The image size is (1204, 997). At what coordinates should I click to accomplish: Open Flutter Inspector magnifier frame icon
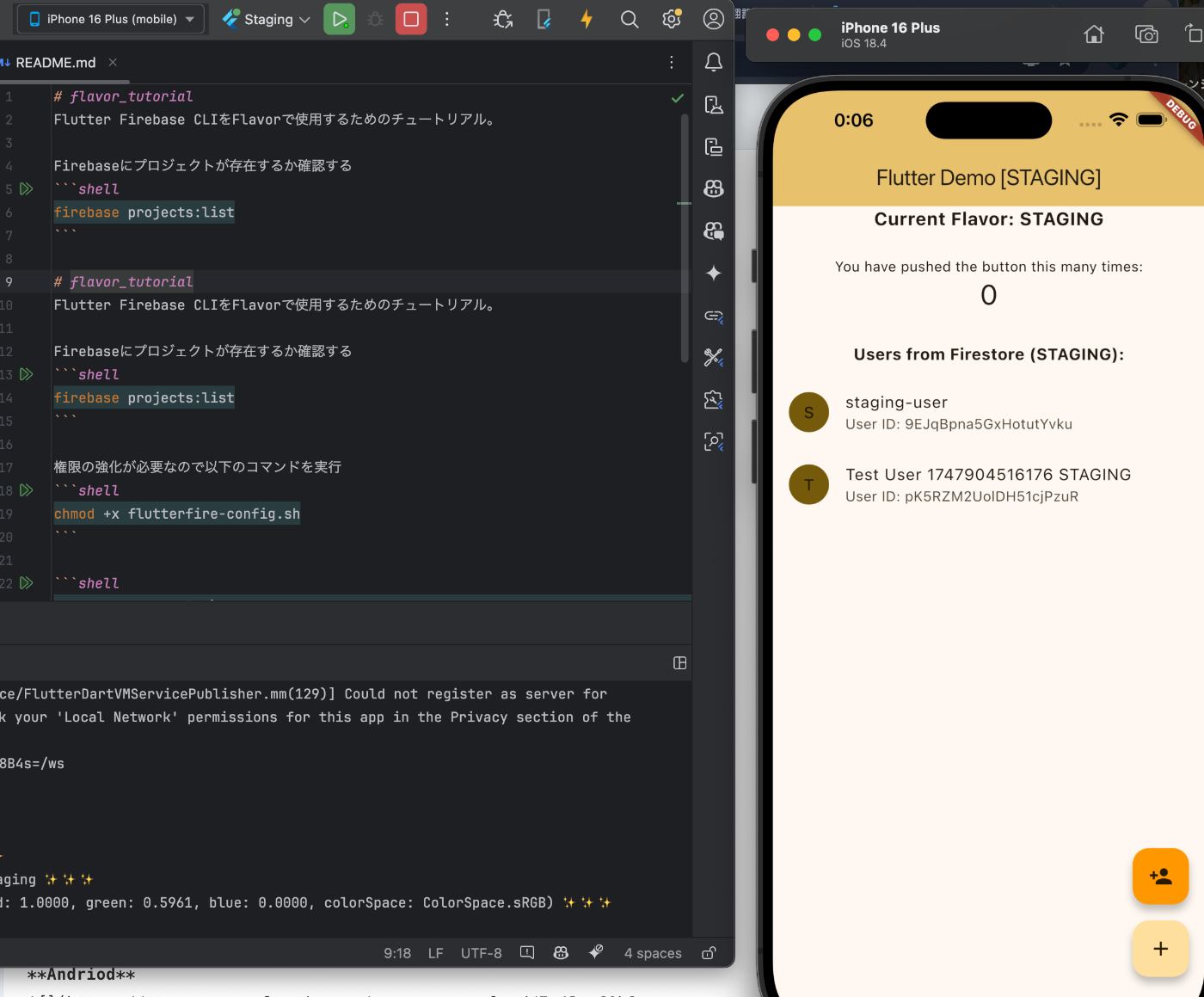point(714,441)
